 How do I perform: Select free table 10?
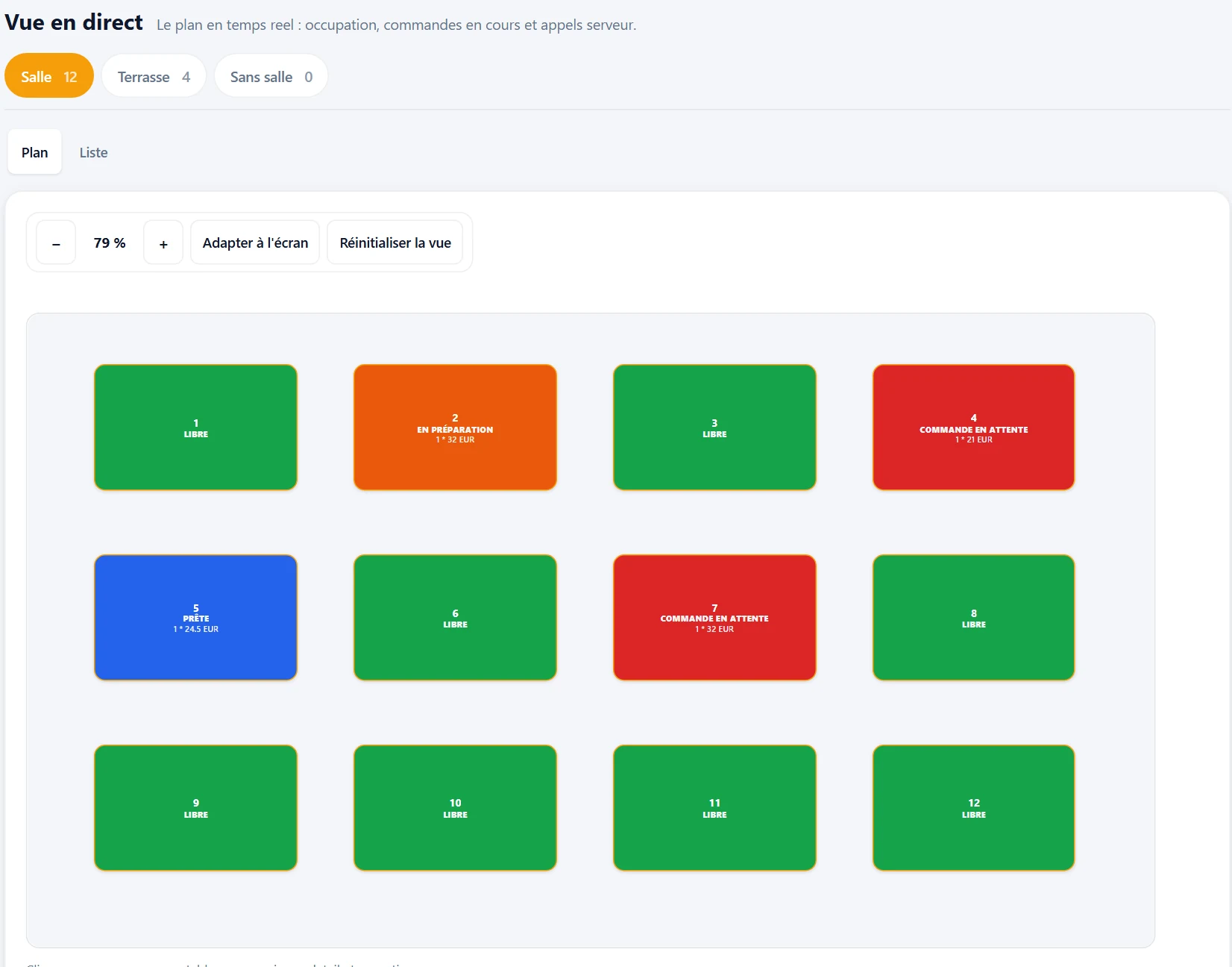pos(456,808)
